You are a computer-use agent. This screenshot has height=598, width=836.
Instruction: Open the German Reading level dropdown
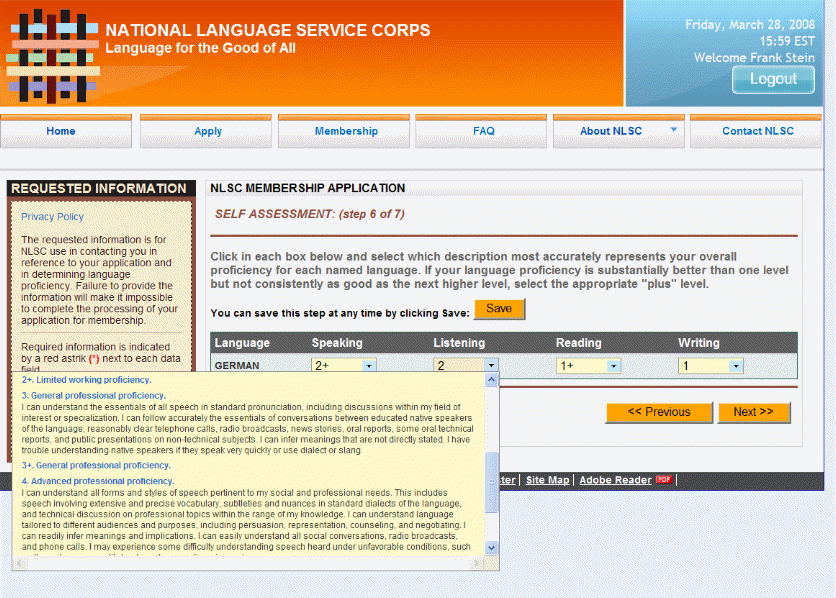coord(588,366)
